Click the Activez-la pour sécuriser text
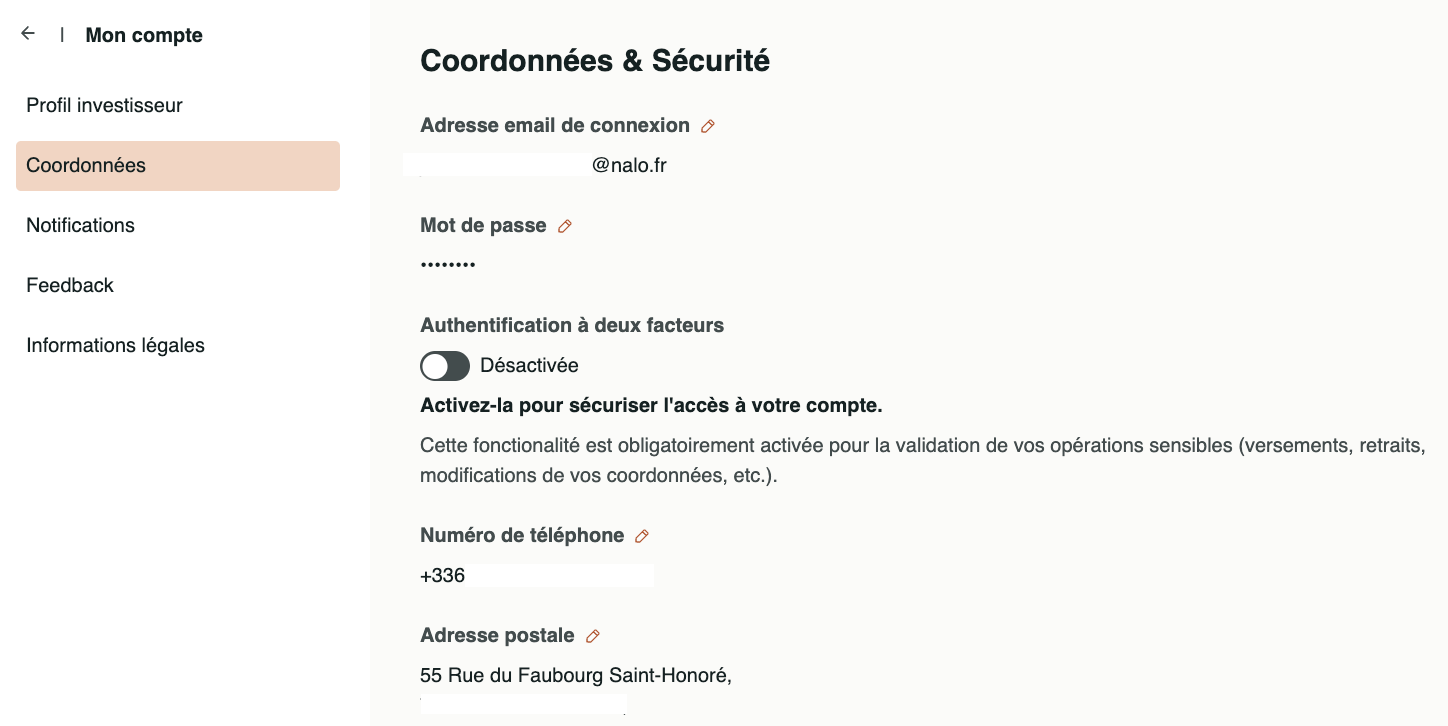Viewport: 1448px width, 726px height. (651, 405)
